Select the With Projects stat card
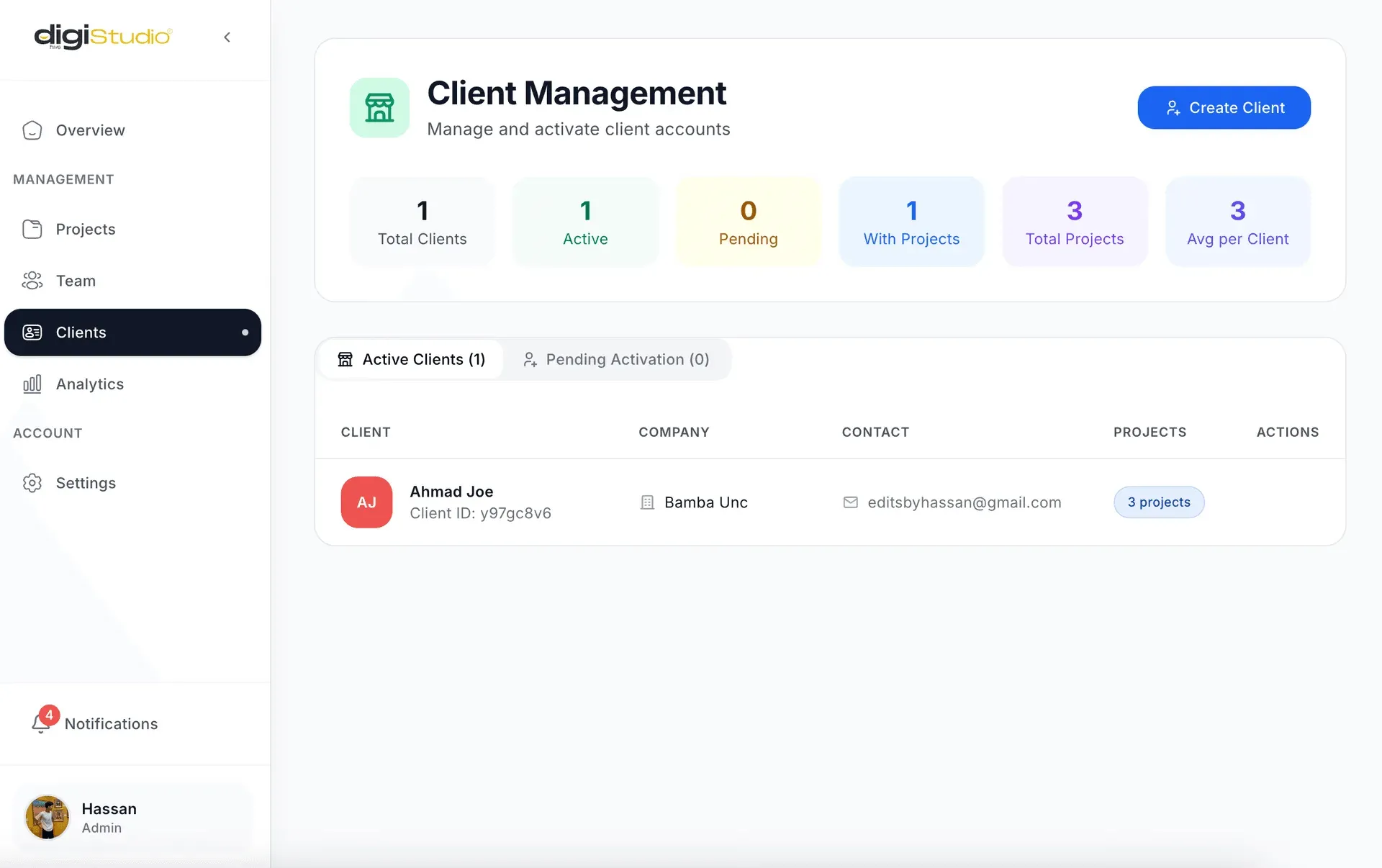This screenshot has height=868, width=1382. (x=911, y=222)
